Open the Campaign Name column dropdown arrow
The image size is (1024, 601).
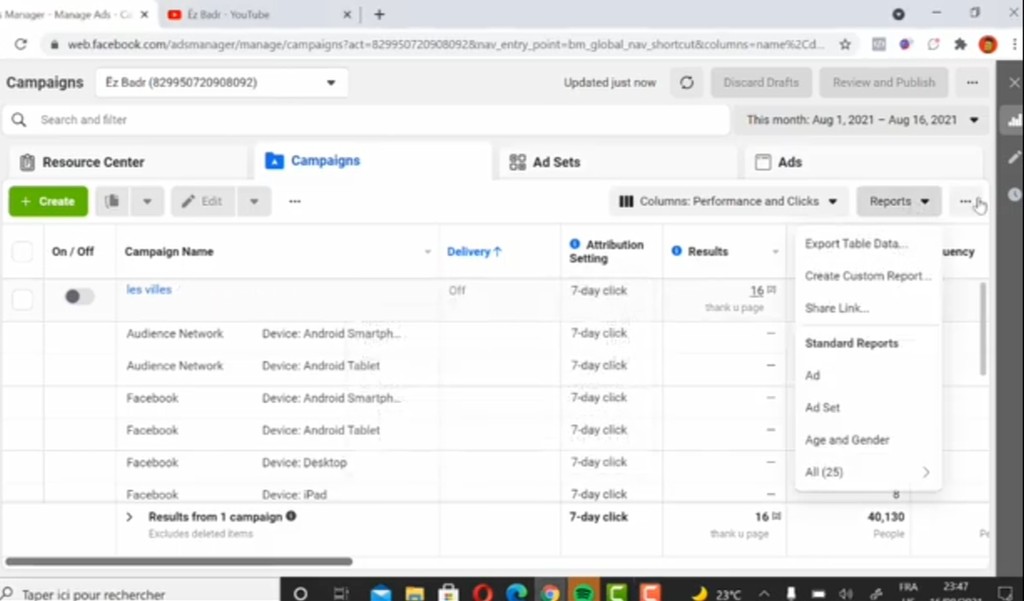point(428,252)
